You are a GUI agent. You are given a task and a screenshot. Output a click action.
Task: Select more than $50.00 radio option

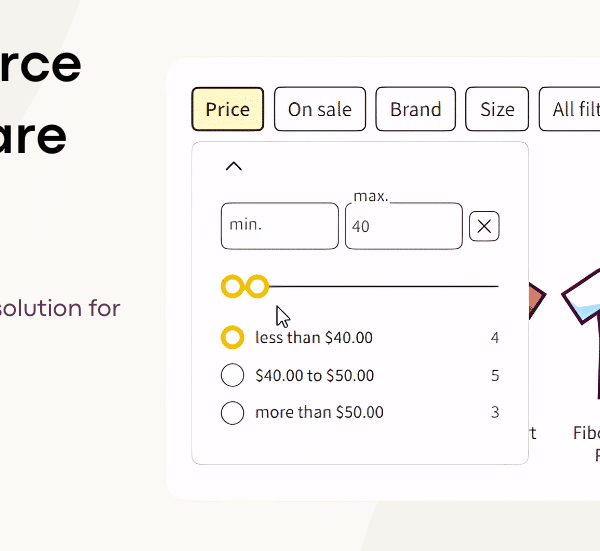point(232,412)
